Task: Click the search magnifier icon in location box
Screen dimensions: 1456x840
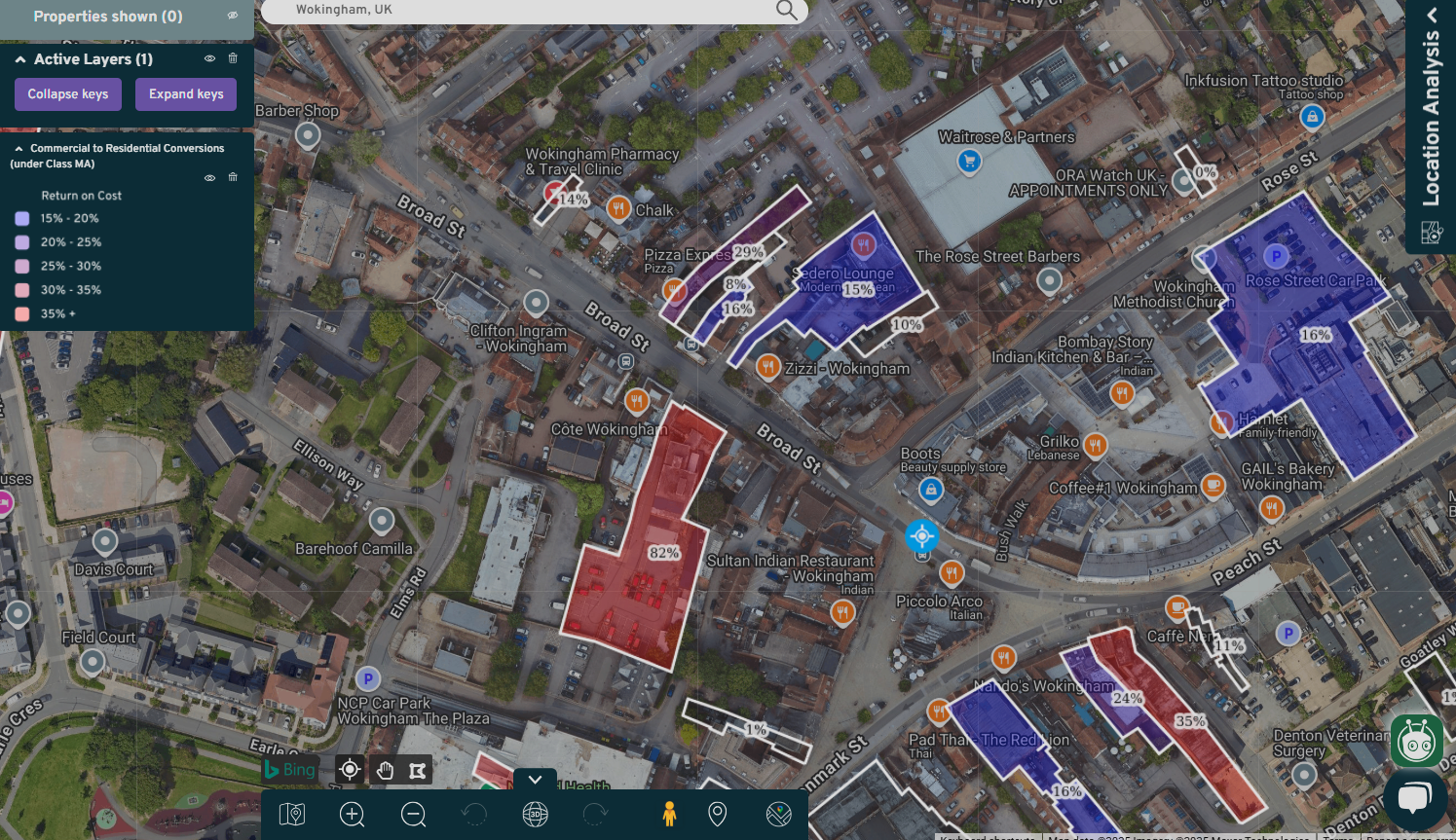Action: click(787, 11)
